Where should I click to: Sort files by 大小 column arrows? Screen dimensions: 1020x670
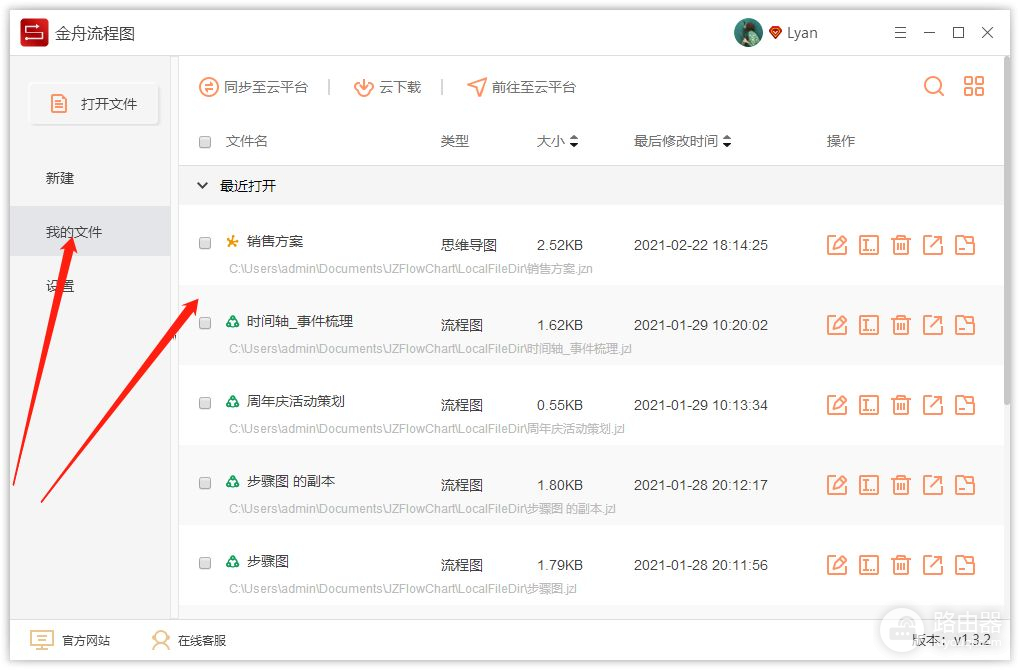[574, 142]
